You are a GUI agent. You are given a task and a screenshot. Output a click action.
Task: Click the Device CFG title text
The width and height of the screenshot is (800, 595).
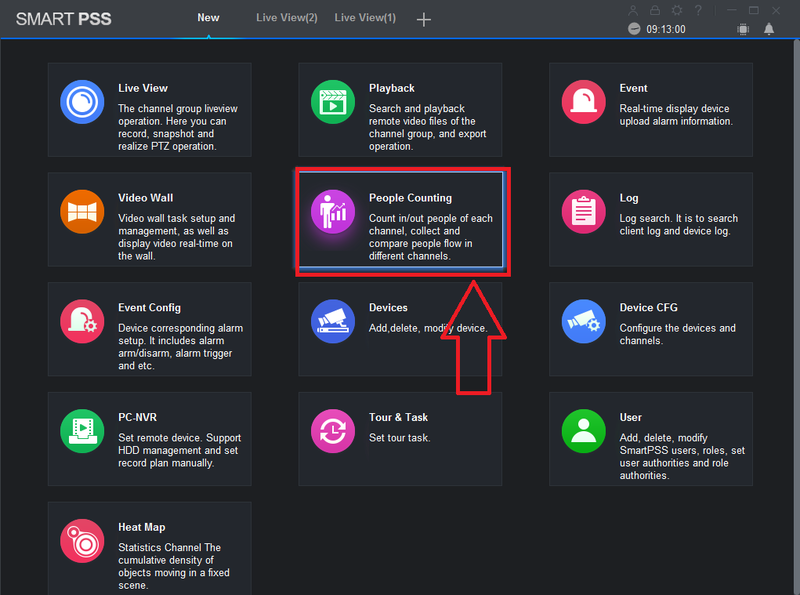648,308
